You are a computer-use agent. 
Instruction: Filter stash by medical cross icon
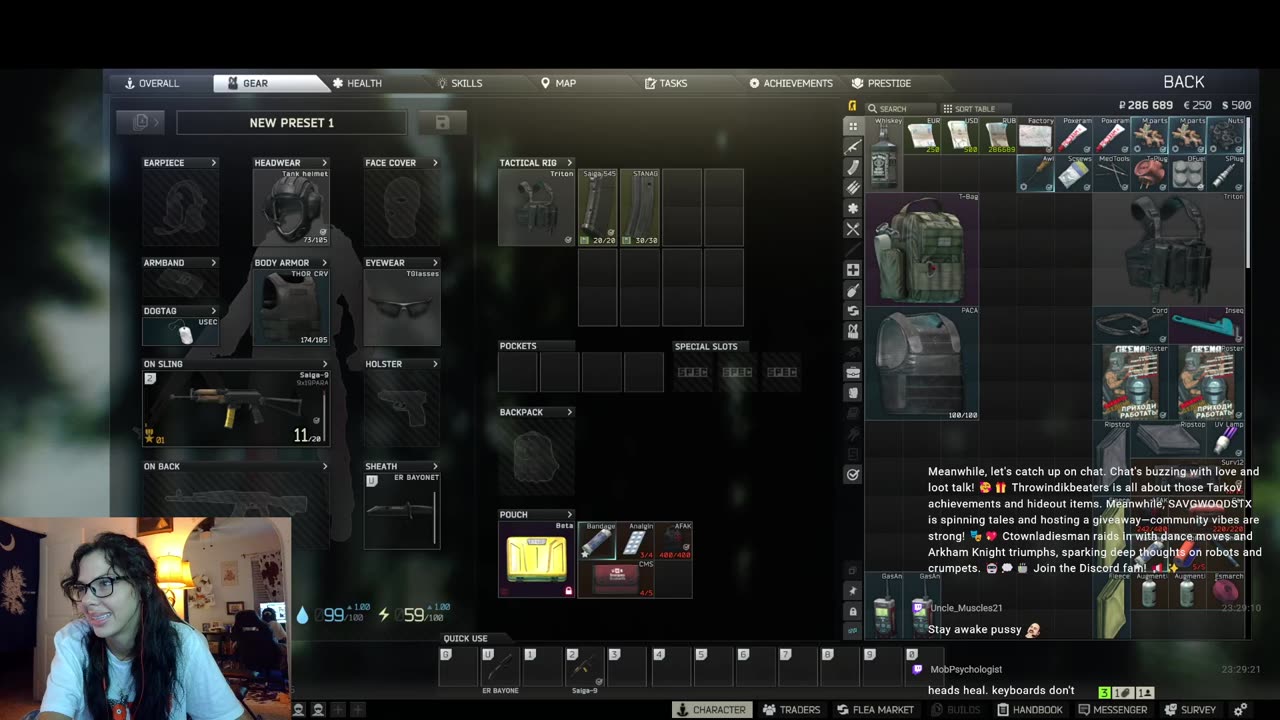(x=853, y=270)
